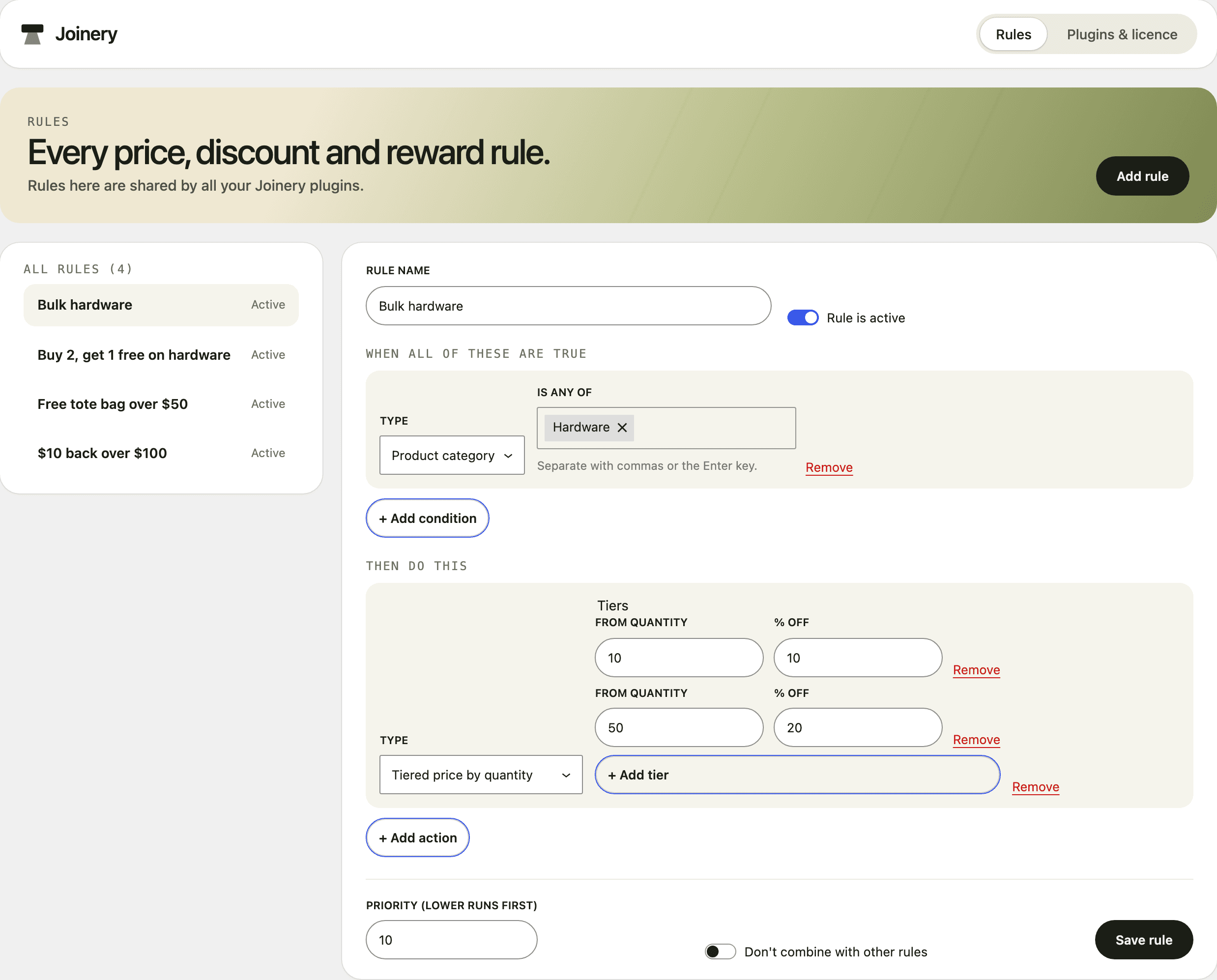Screen dimensions: 1217x980
Task: Click the Save rule button
Action: [1144, 940]
